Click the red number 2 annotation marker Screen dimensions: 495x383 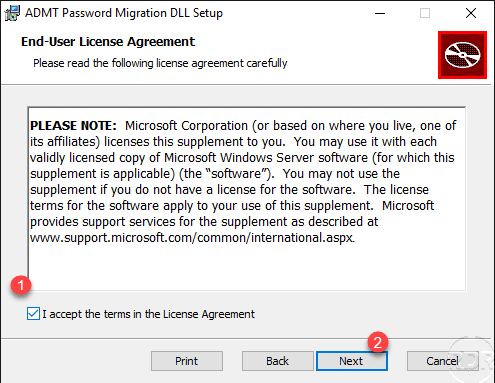[378, 342]
